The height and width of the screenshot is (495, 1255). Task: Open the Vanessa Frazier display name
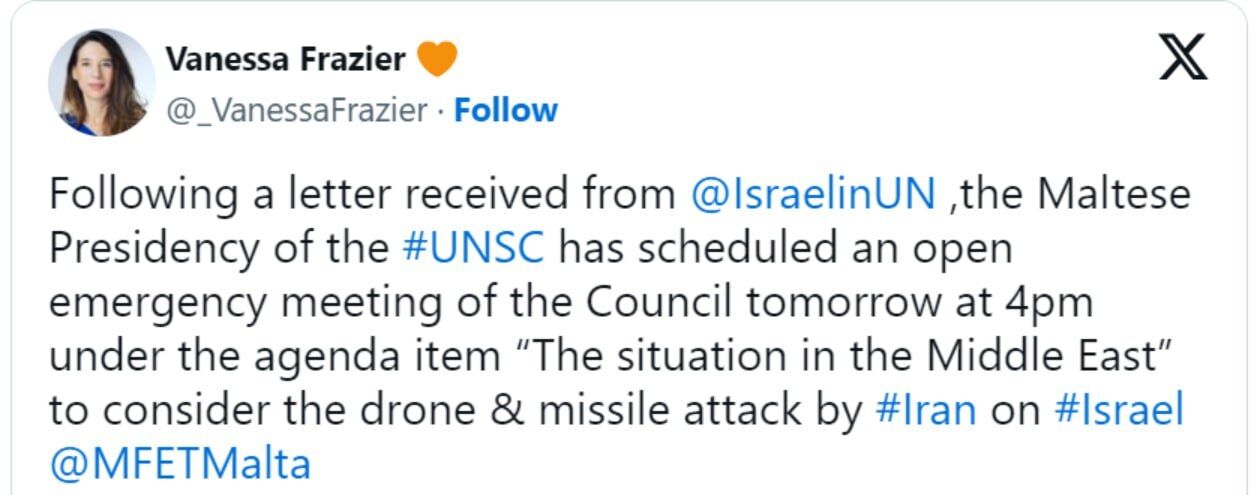286,60
